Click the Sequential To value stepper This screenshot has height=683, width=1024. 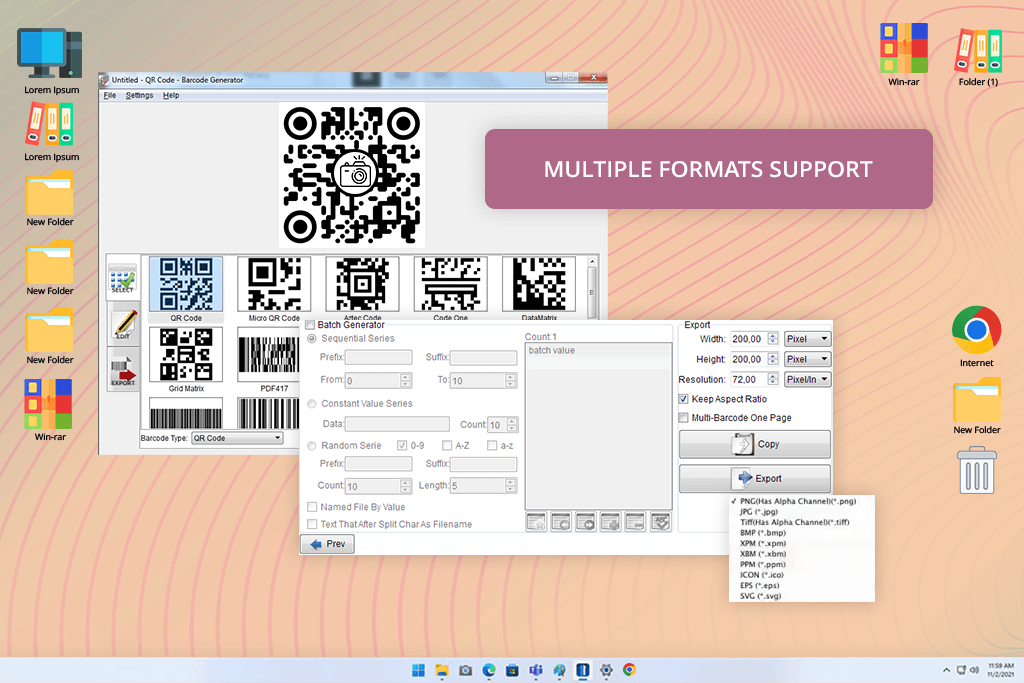[x=511, y=380]
